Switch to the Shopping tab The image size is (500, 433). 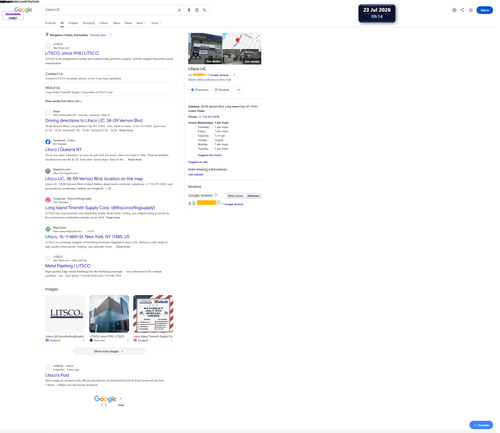tap(89, 23)
